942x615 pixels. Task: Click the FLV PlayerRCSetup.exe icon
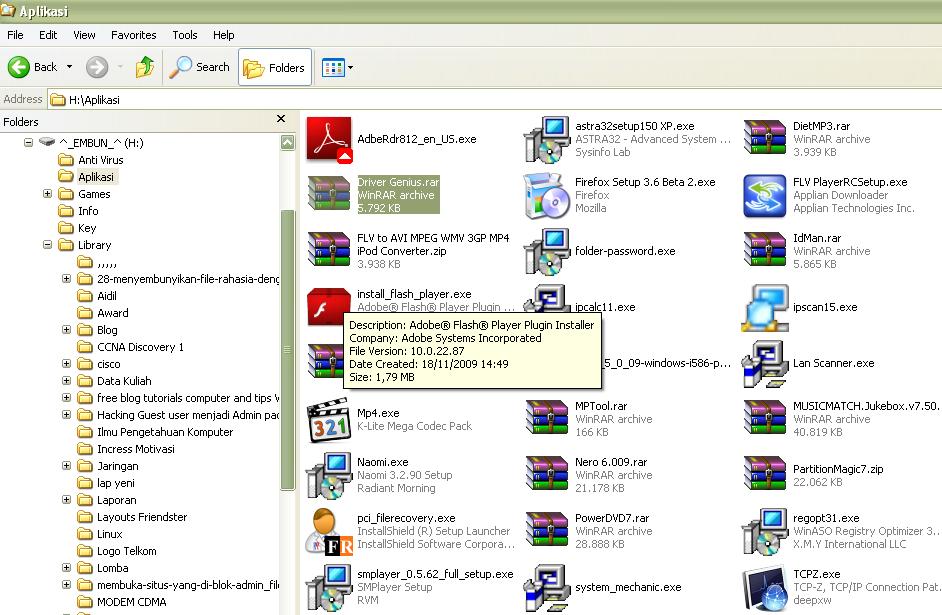pyautogui.click(x=764, y=195)
